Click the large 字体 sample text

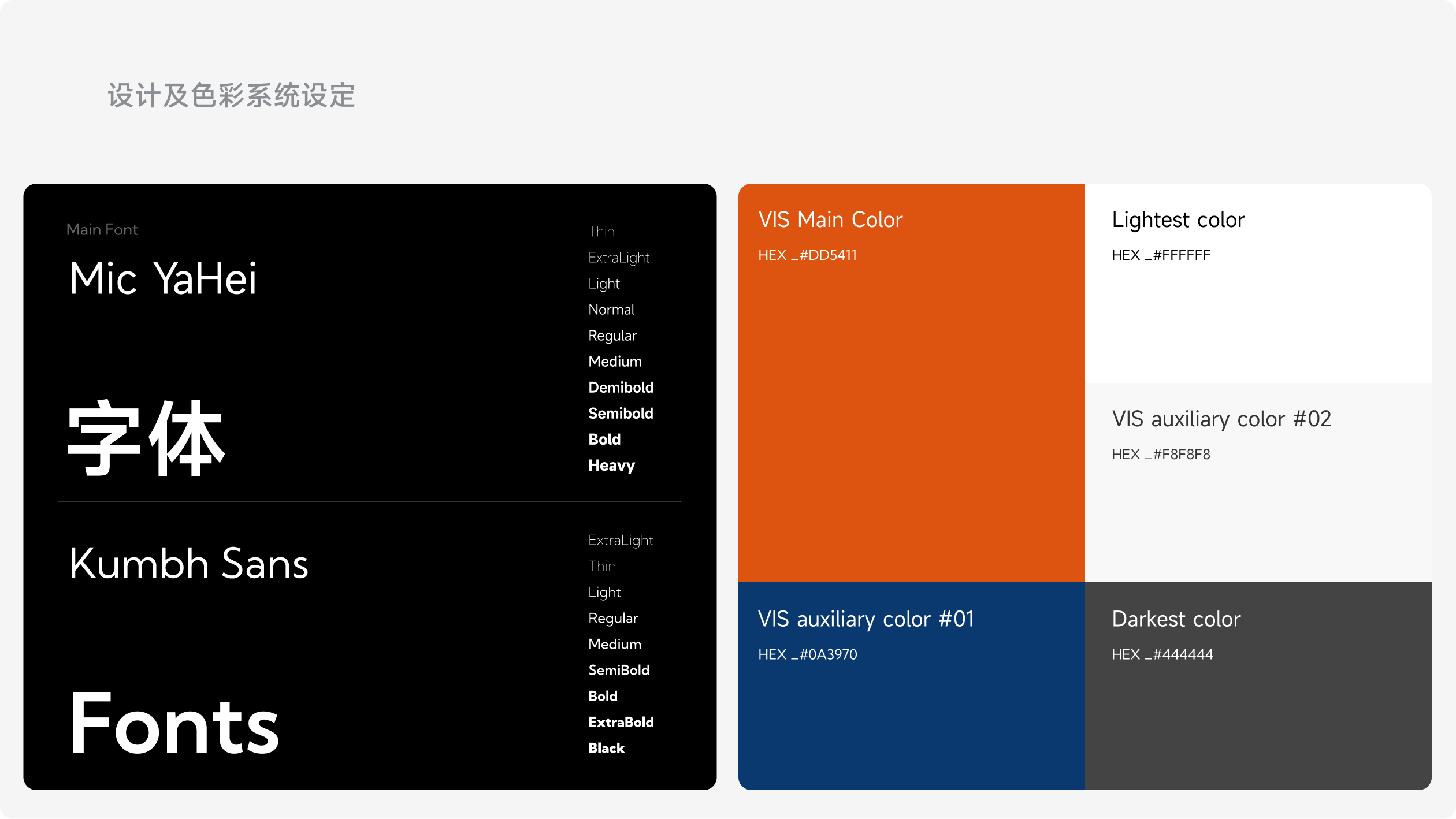pos(146,439)
